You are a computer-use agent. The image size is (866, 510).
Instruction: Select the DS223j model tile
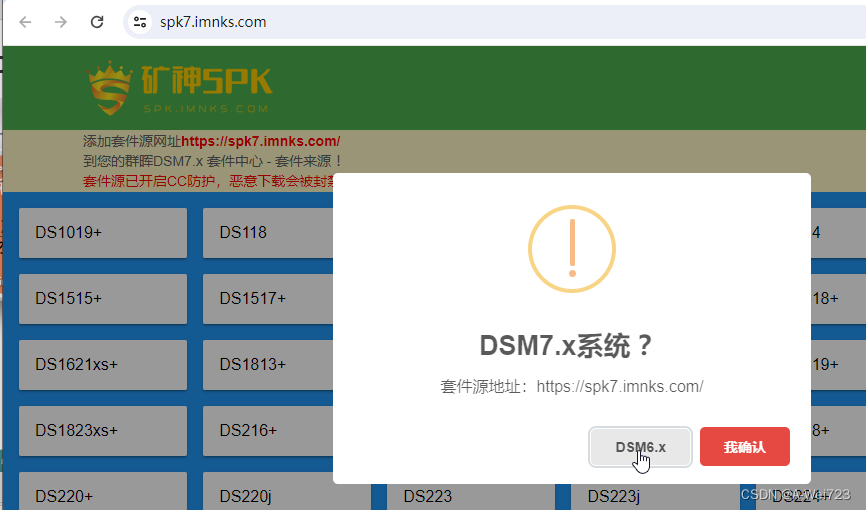(654, 497)
